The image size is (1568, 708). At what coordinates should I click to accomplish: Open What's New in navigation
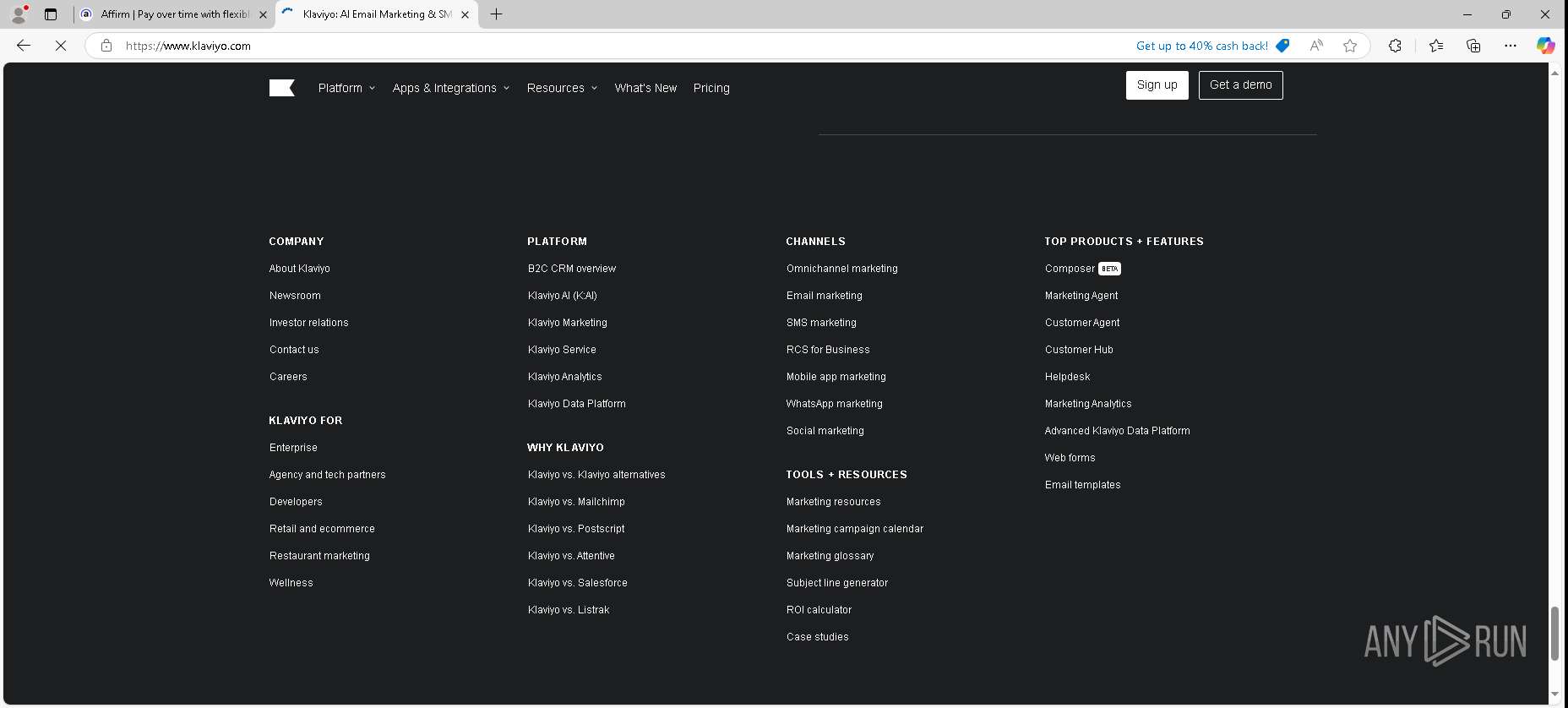pyautogui.click(x=645, y=88)
